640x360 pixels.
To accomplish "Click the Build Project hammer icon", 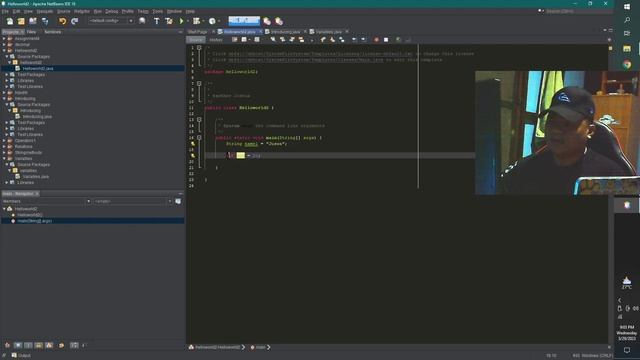I will pos(156,21).
